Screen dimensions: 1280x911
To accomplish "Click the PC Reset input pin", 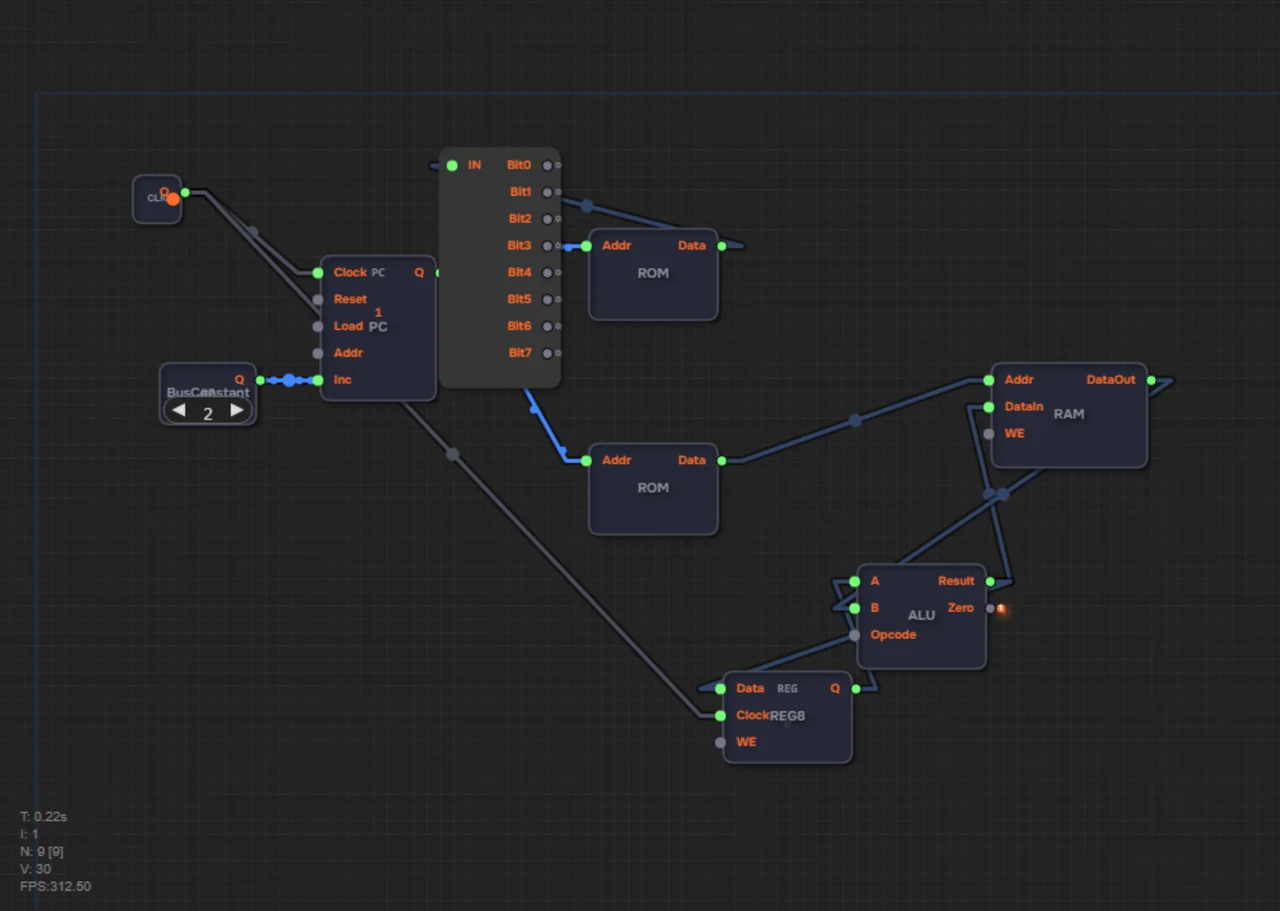I will point(318,299).
